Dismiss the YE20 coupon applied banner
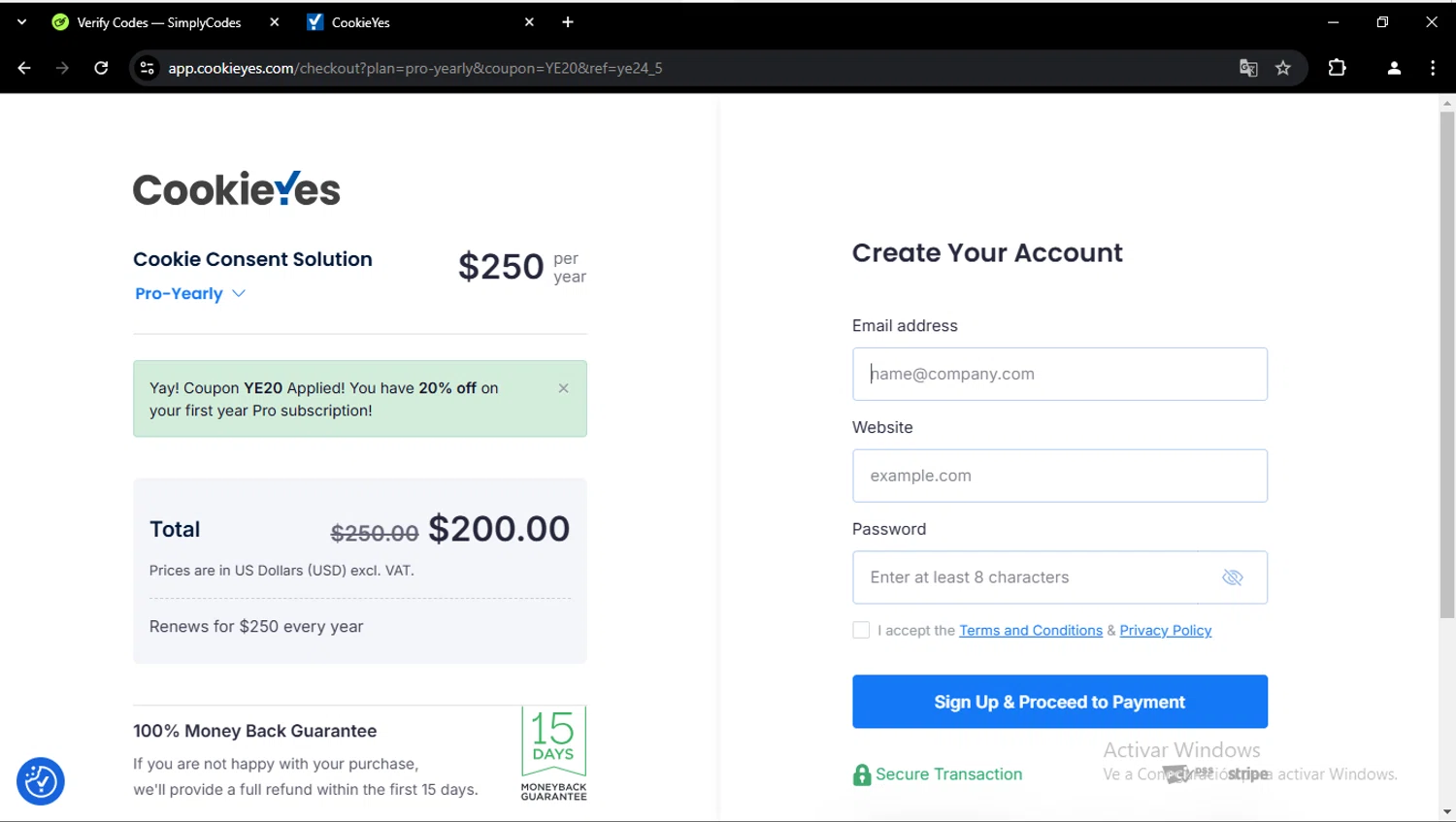Screen dimensions: 1456x822 (563, 388)
